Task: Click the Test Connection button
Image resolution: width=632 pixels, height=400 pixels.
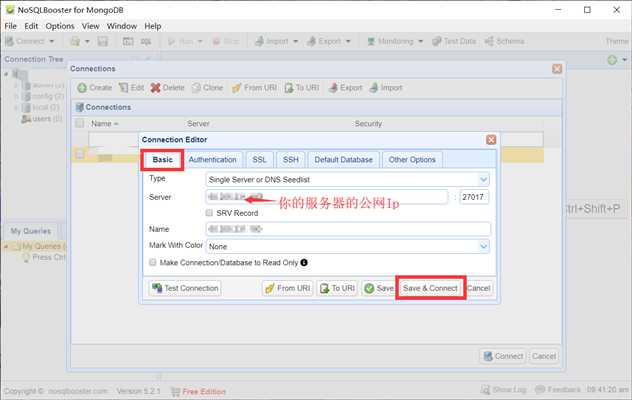Action: [185, 288]
